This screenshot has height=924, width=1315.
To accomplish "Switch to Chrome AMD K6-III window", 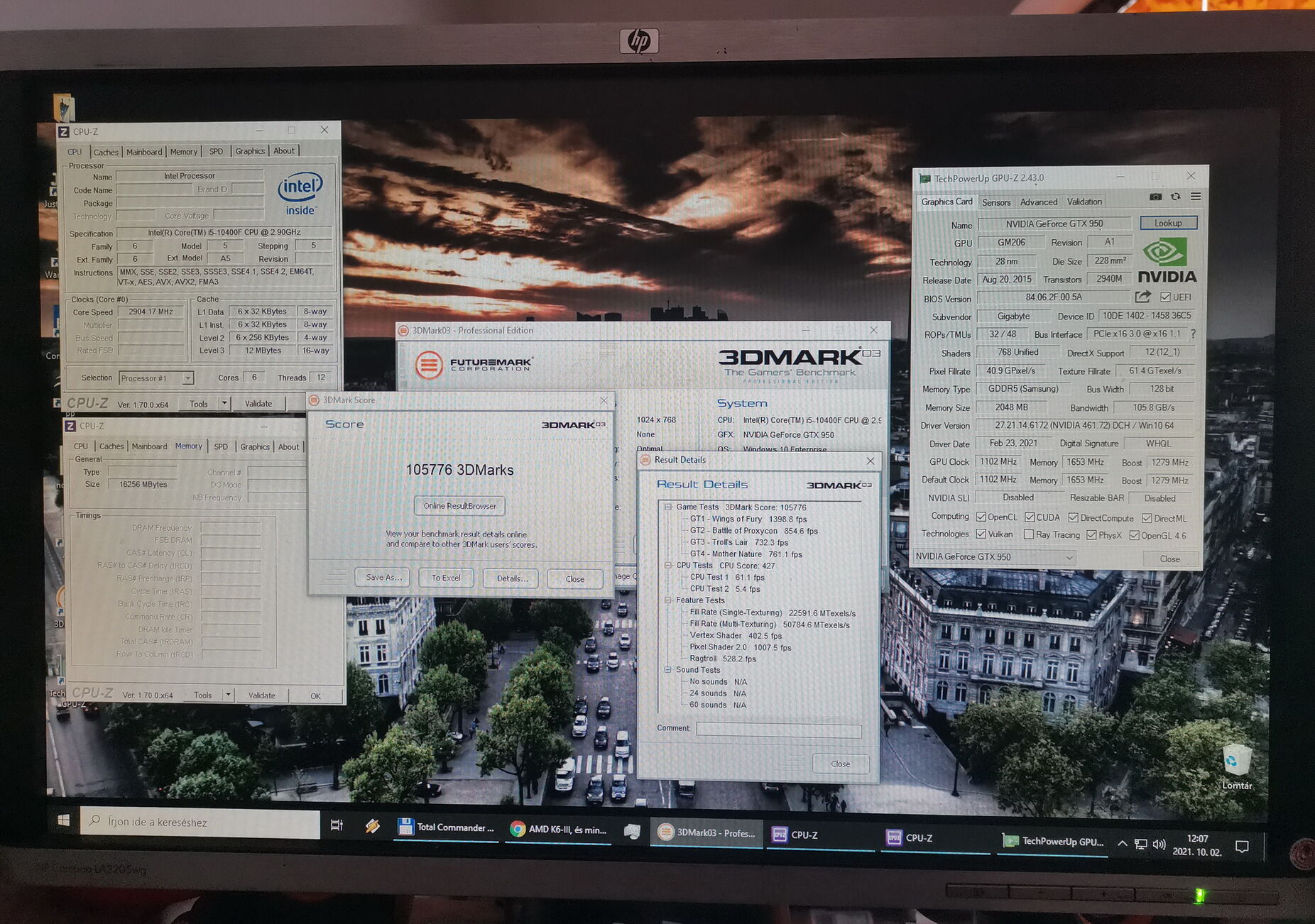I will 559,829.
